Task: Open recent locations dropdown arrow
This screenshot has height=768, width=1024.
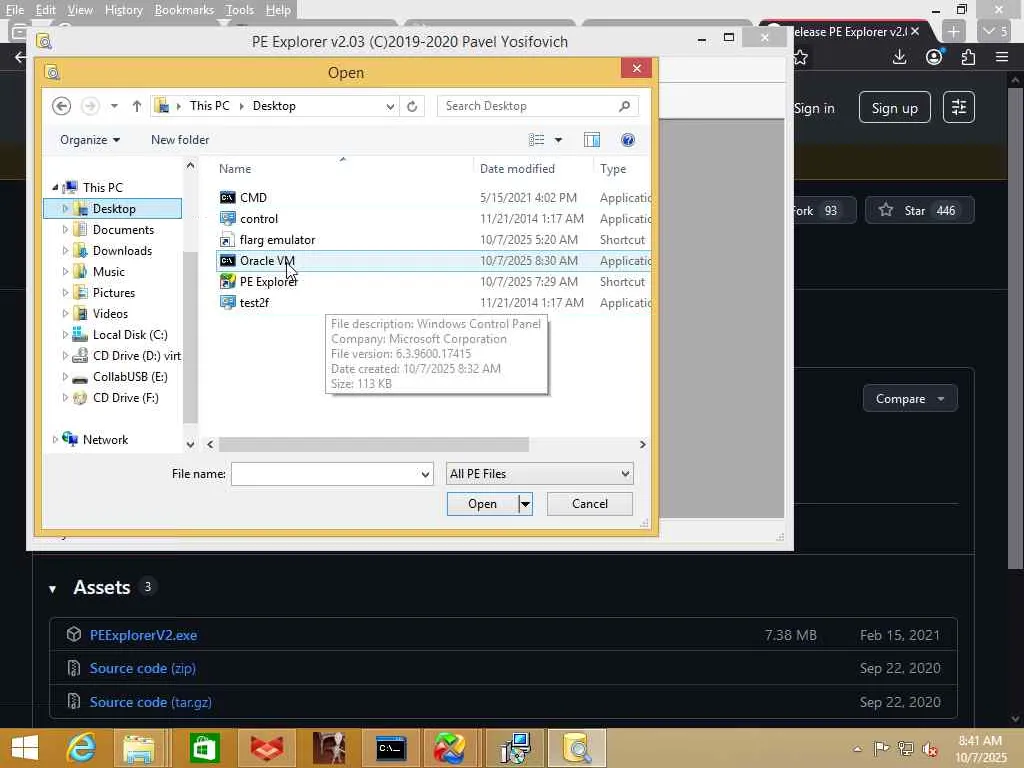Action: click(x=114, y=106)
